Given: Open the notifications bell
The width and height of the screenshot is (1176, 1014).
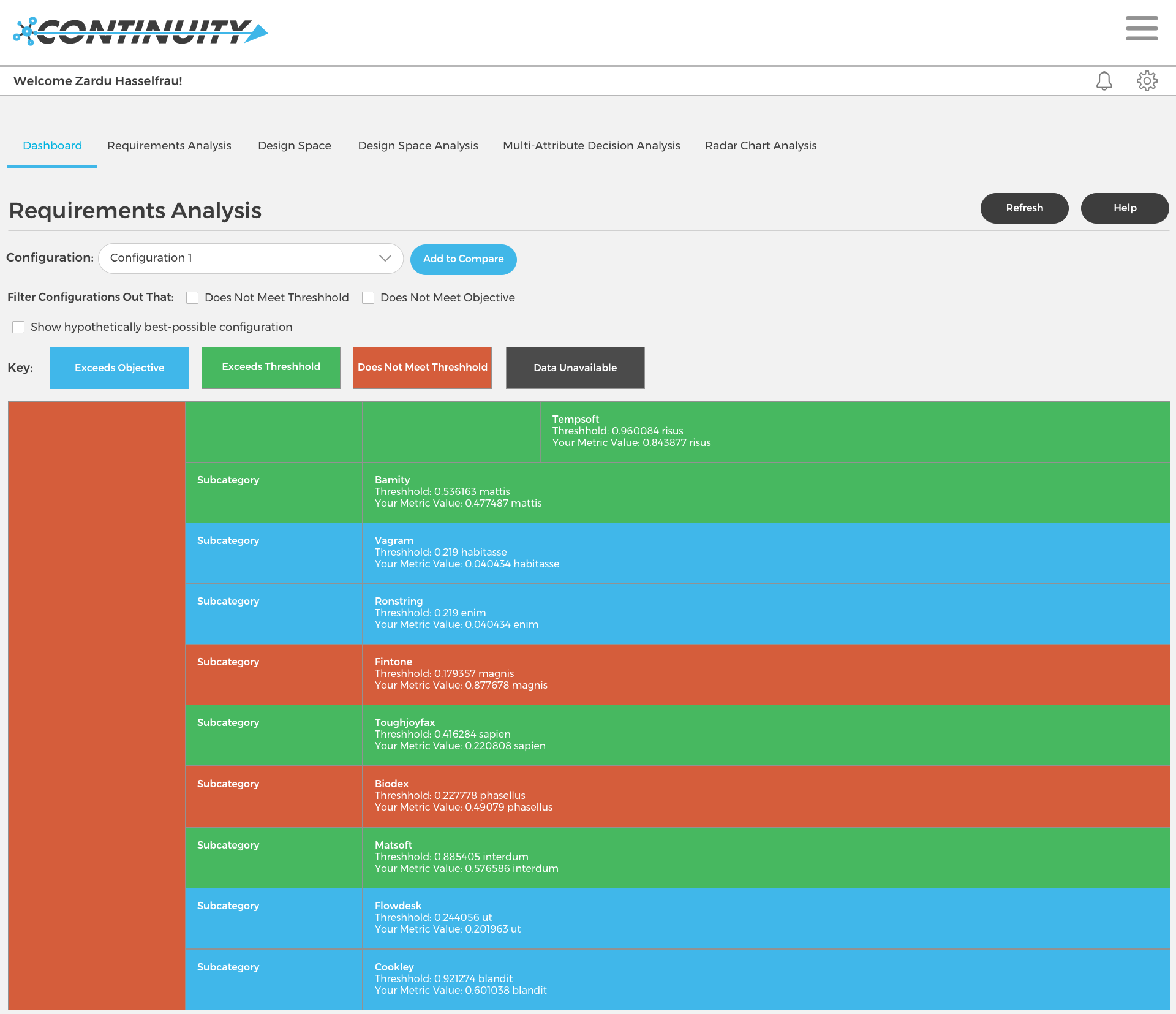Looking at the screenshot, I should [1104, 81].
